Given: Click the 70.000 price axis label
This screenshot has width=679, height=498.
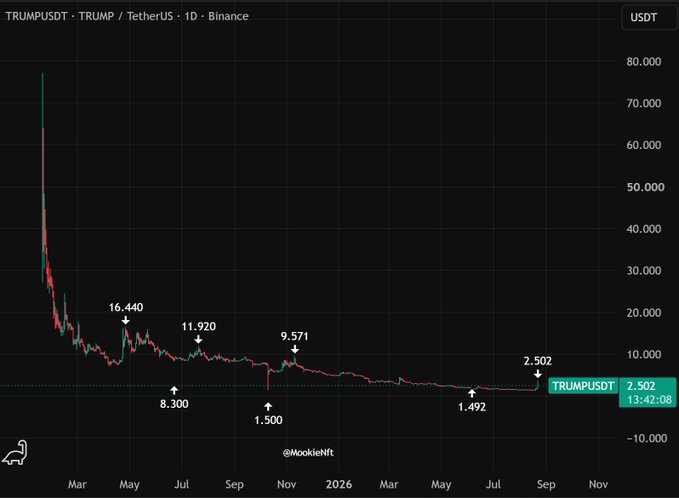Looking at the screenshot, I should pyautogui.click(x=643, y=103).
